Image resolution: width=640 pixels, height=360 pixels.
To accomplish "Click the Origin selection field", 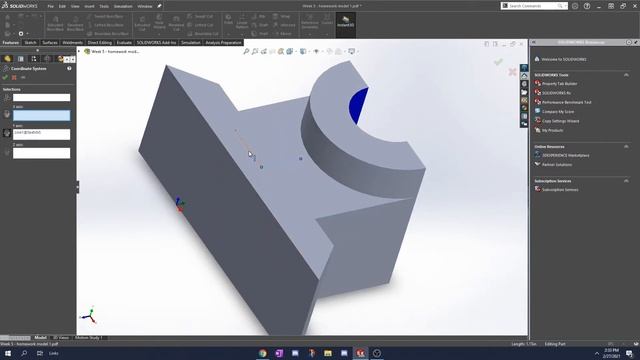I will pos(41,98).
